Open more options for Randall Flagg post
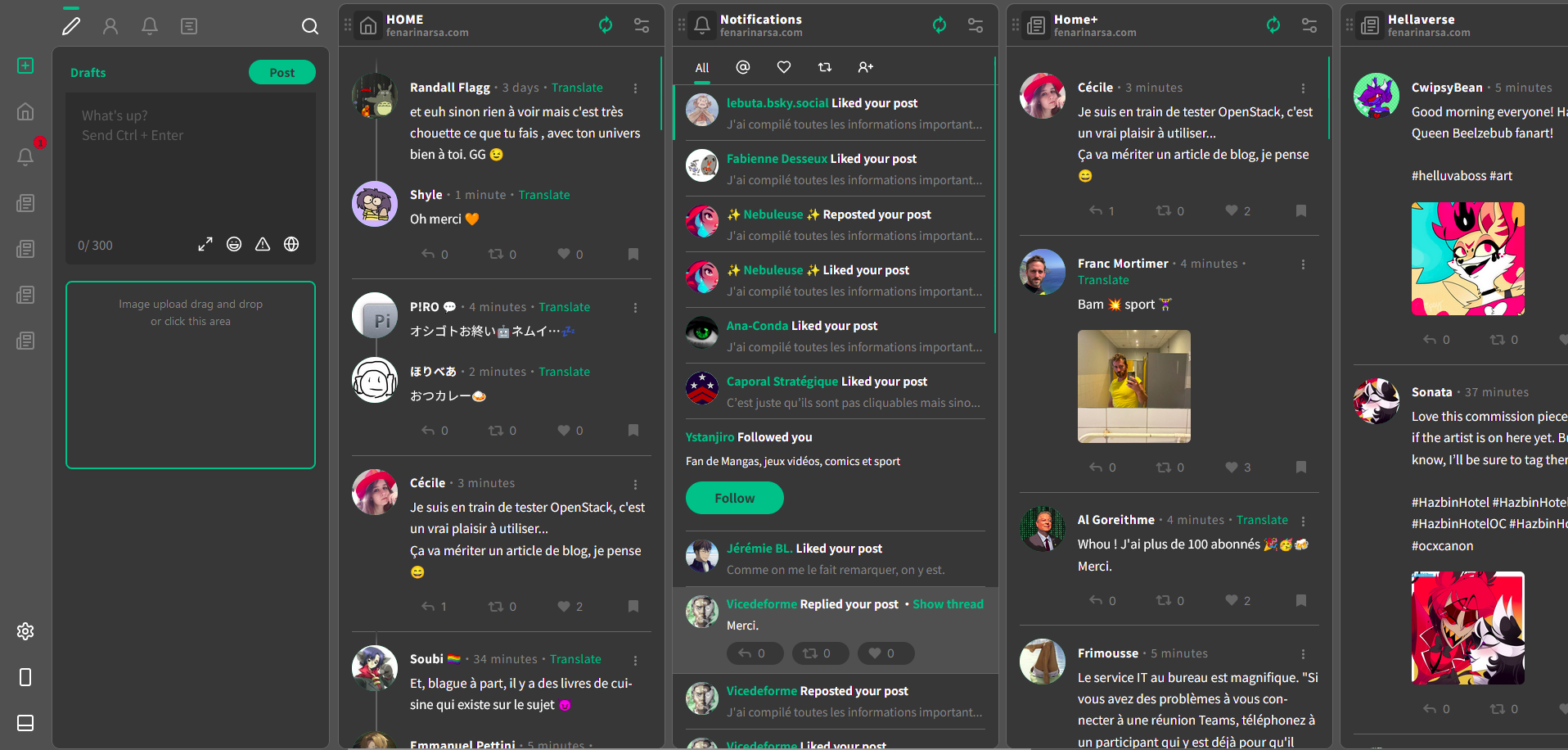 pos(635,88)
